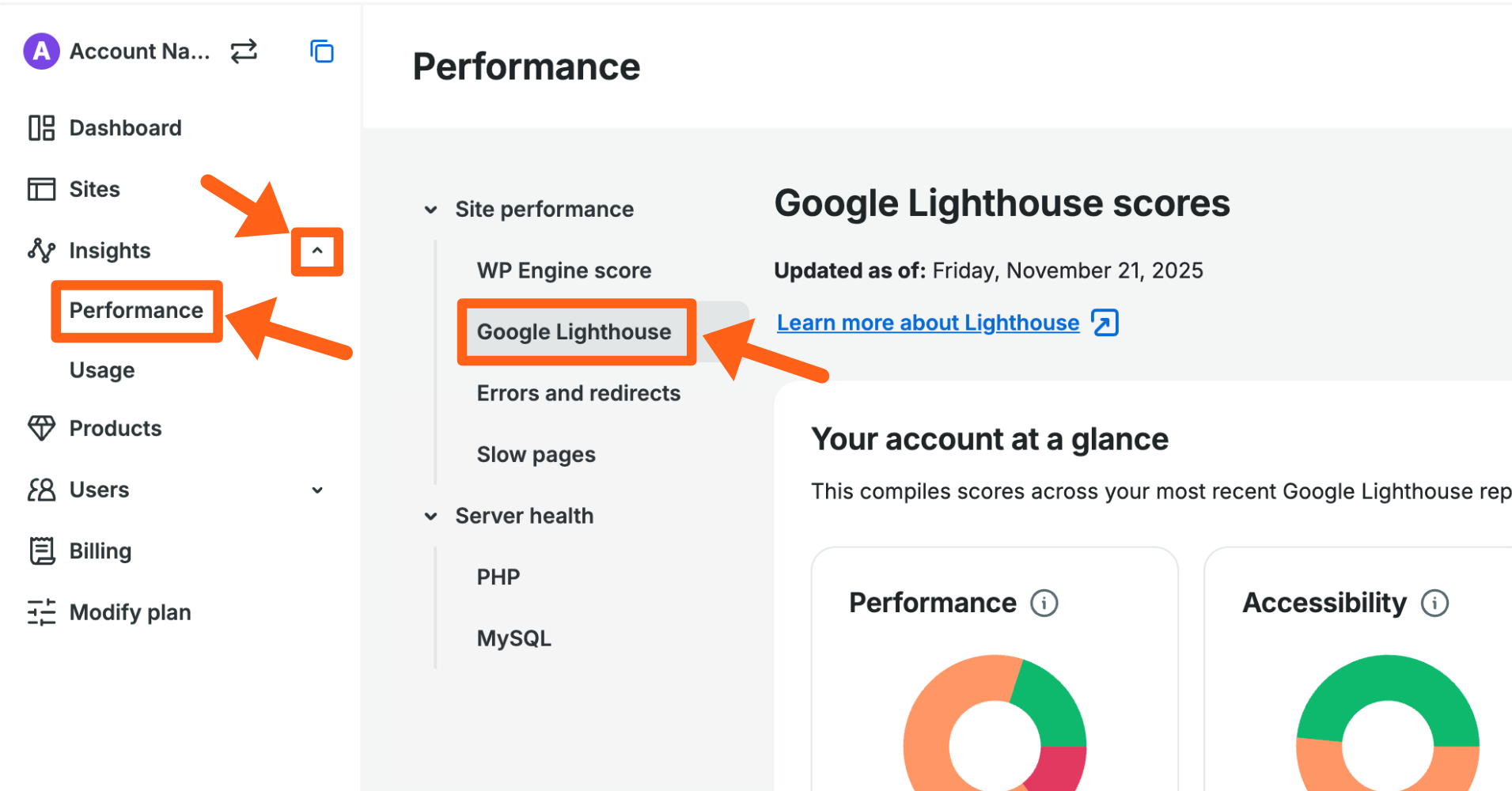Select the MySQL server health item
This screenshot has width=1512, height=791.
coord(514,638)
